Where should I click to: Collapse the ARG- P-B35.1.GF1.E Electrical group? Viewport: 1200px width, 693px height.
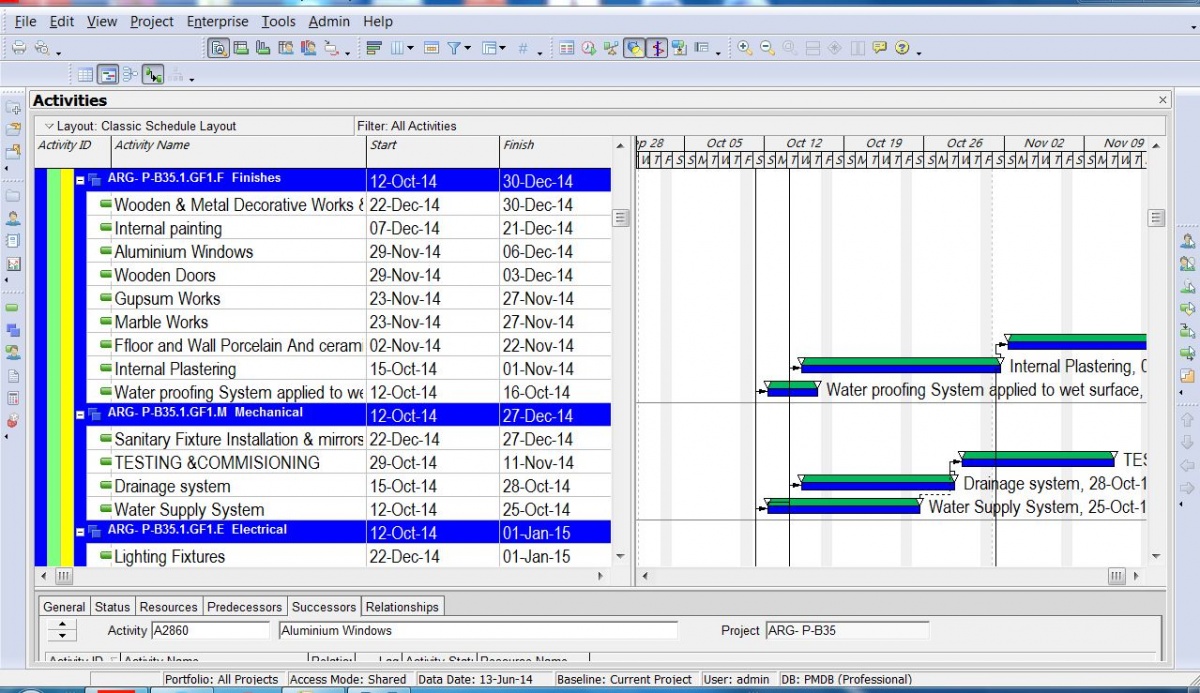click(x=80, y=532)
